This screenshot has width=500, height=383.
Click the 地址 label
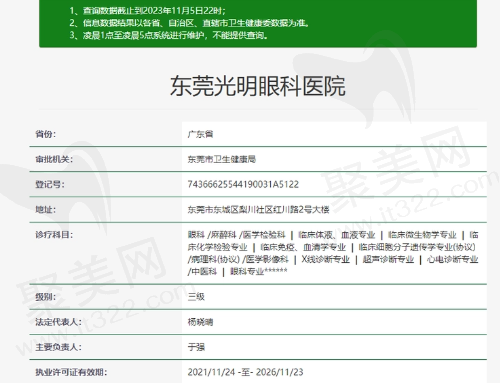click(46, 210)
